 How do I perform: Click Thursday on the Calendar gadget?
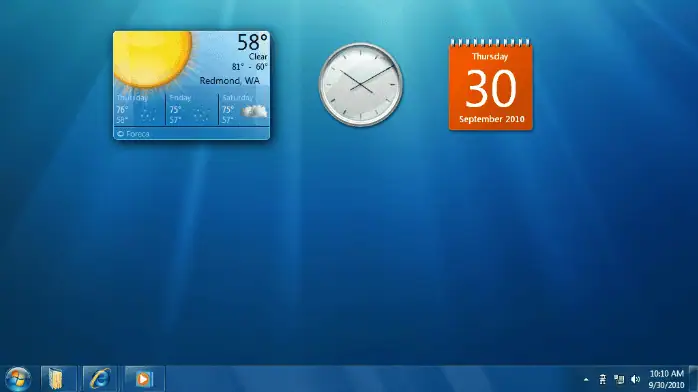[490, 57]
